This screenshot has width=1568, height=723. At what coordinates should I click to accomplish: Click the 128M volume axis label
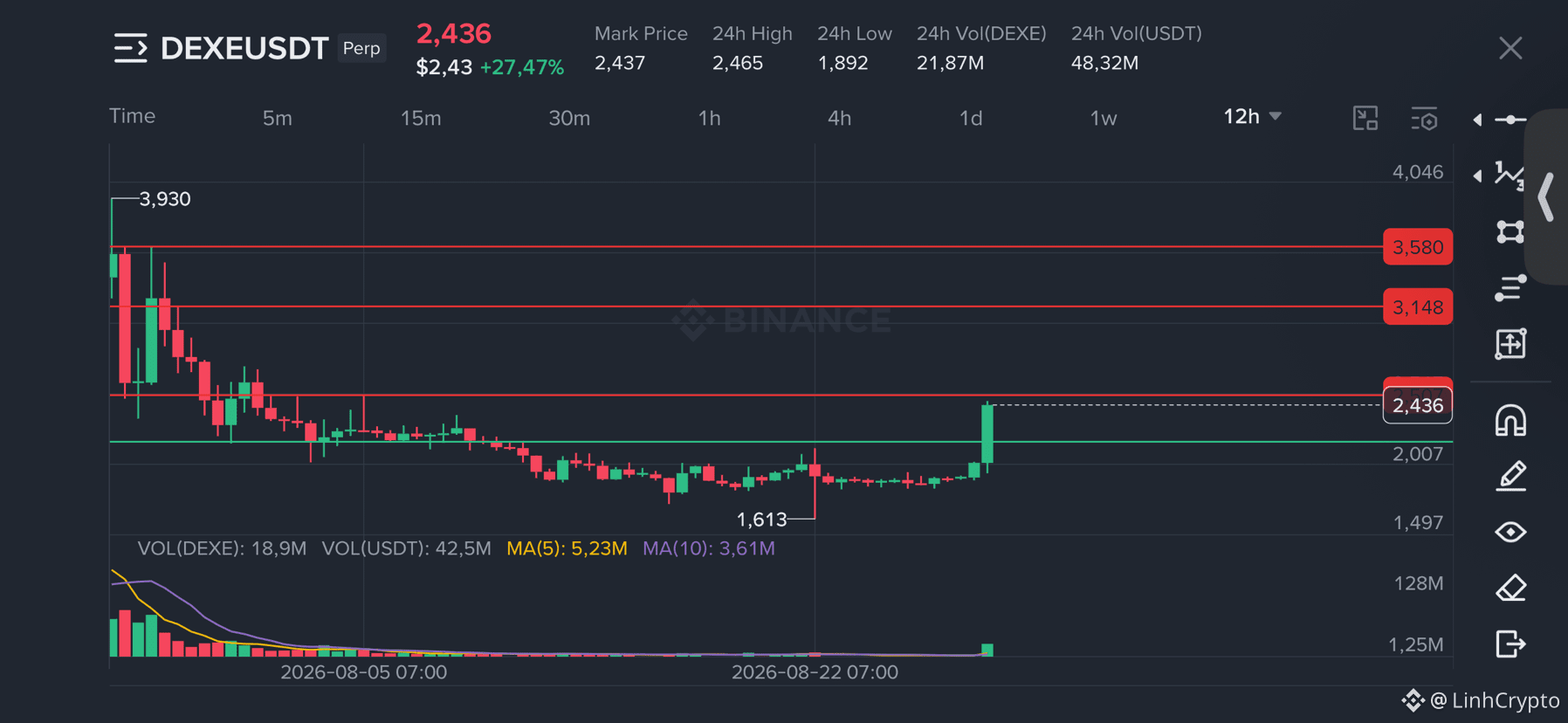1419,583
